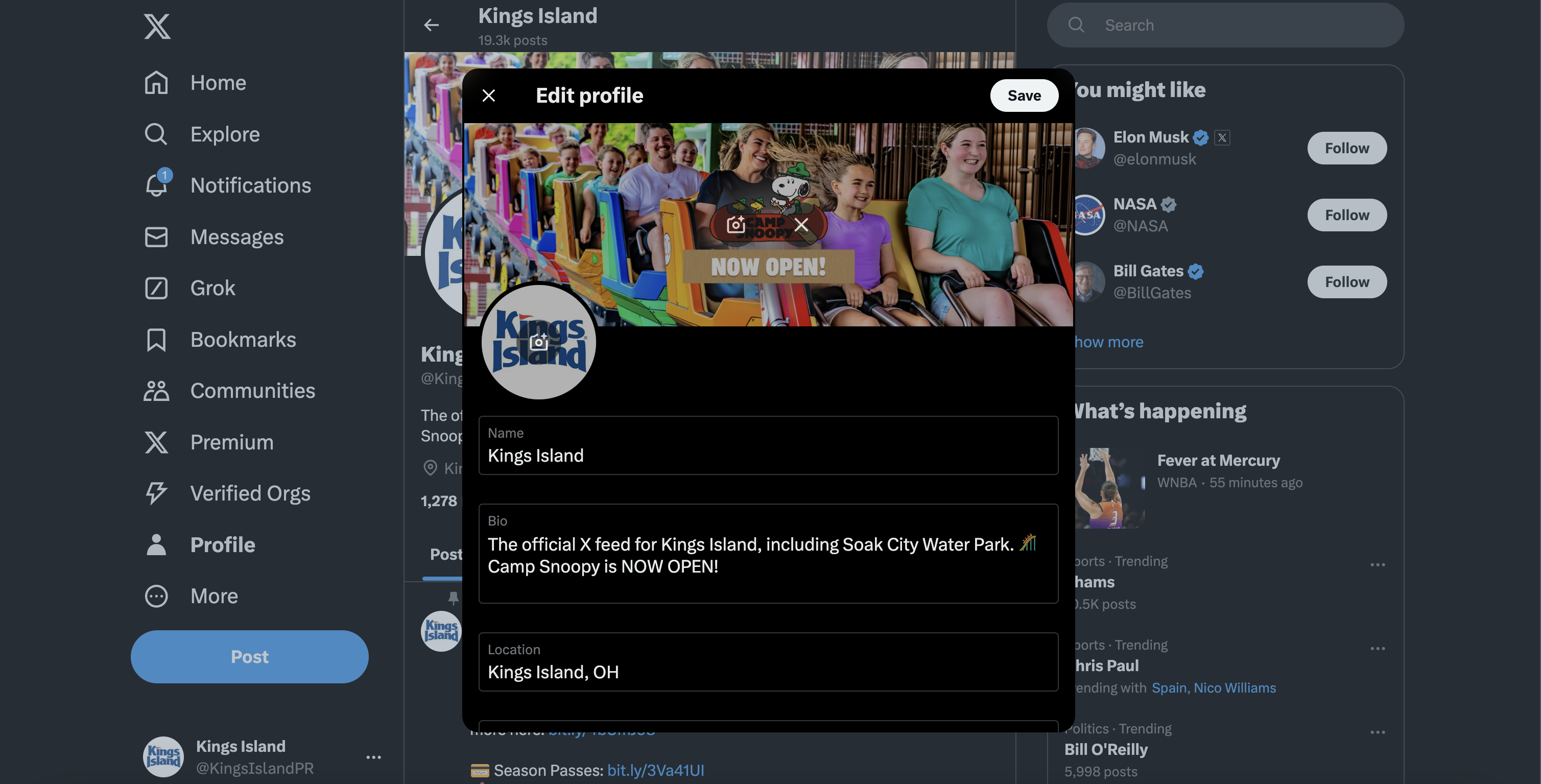Follow NASA
Image resolution: width=1541 pixels, height=784 pixels.
1346,216
